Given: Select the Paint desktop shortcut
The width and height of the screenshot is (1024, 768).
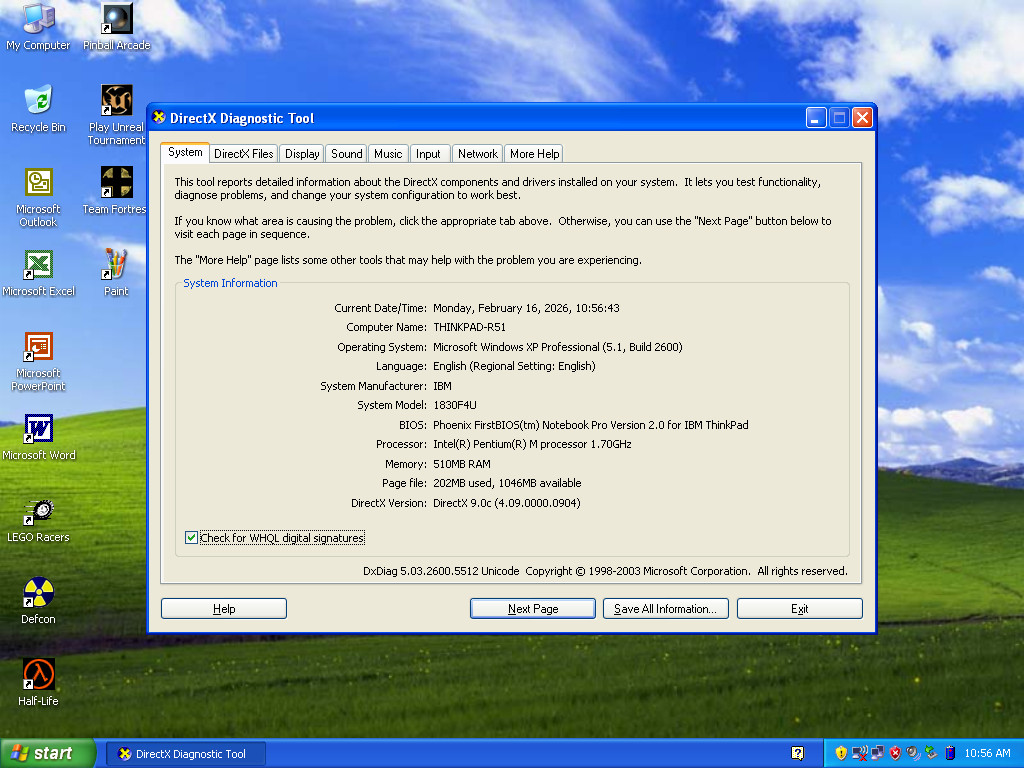Looking at the screenshot, I should [x=116, y=273].
